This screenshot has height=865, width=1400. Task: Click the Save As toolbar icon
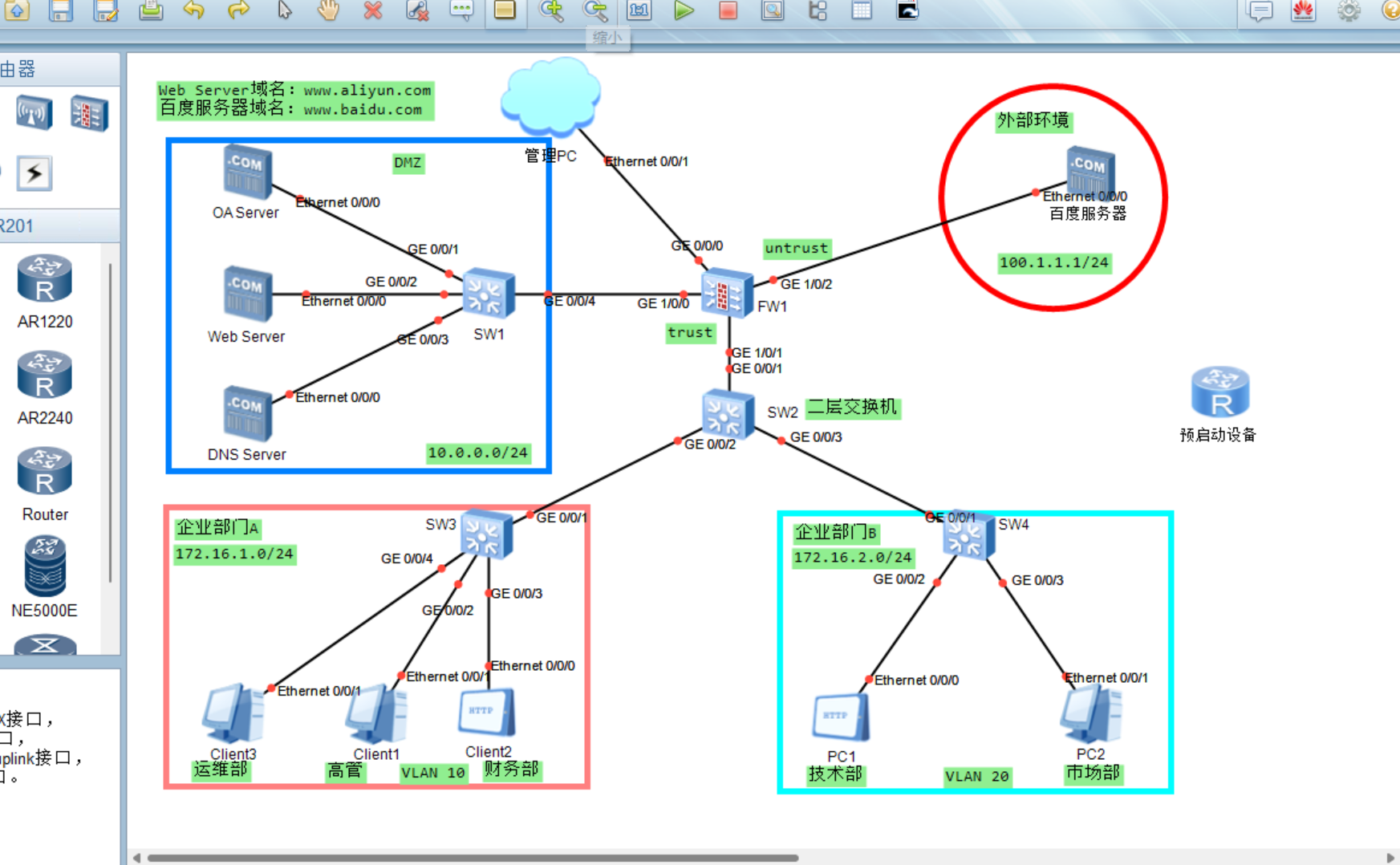point(105,10)
